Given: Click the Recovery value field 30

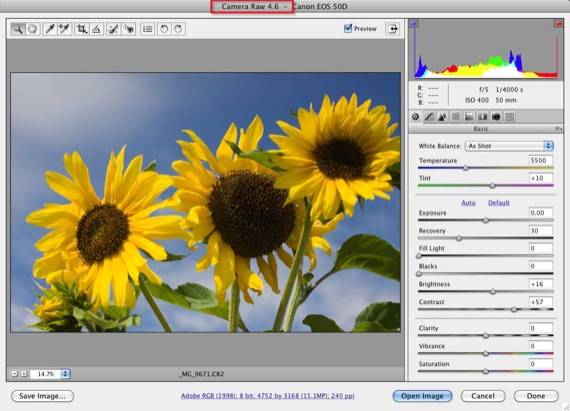Looking at the screenshot, I should [x=541, y=230].
